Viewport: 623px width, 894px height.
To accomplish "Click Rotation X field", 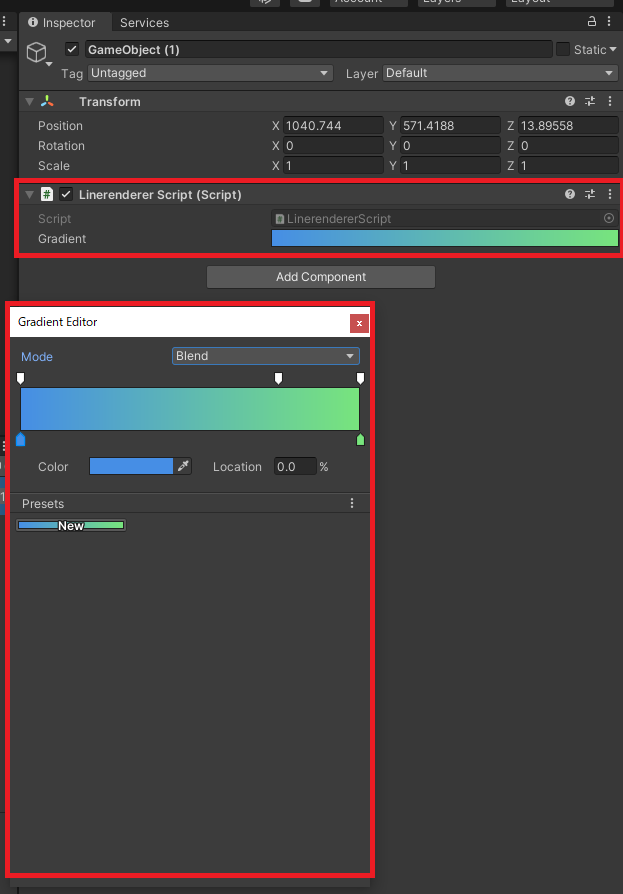I will [333, 145].
